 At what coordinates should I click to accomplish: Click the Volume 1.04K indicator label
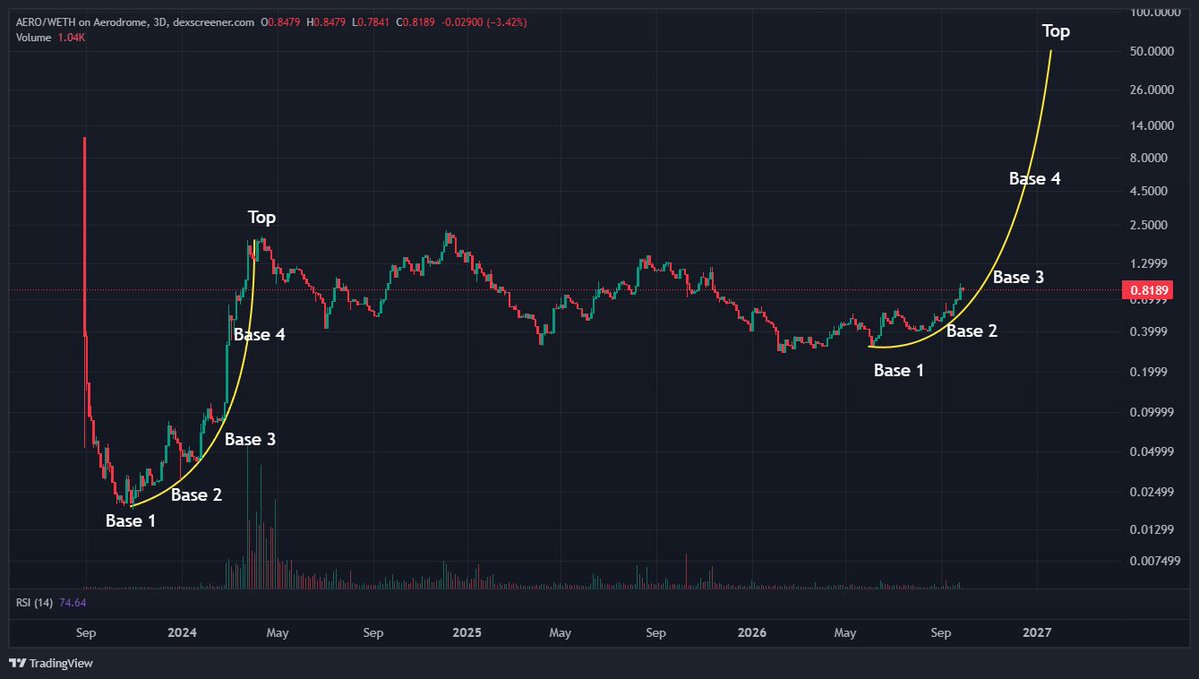click(x=50, y=37)
